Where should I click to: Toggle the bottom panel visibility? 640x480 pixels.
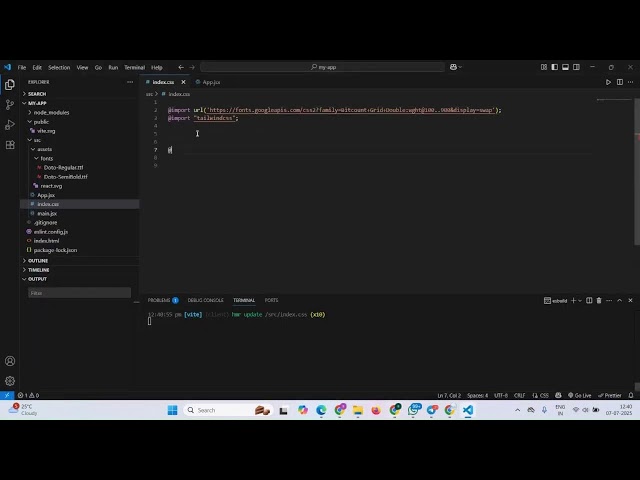coord(565,67)
